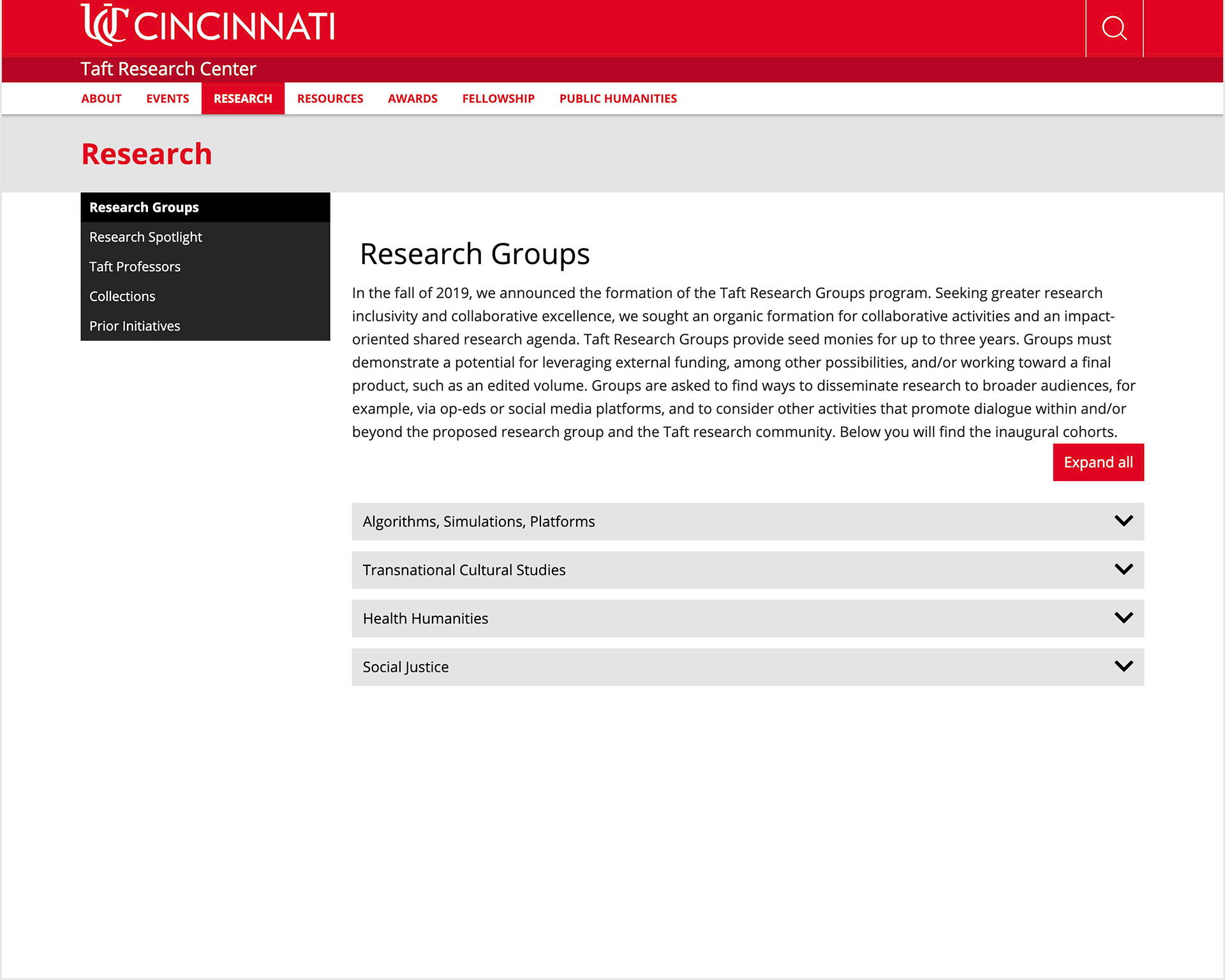The image size is (1225, 980).
Task: Open Research Spotlight sidebar link
Action: tap(205, 237)
